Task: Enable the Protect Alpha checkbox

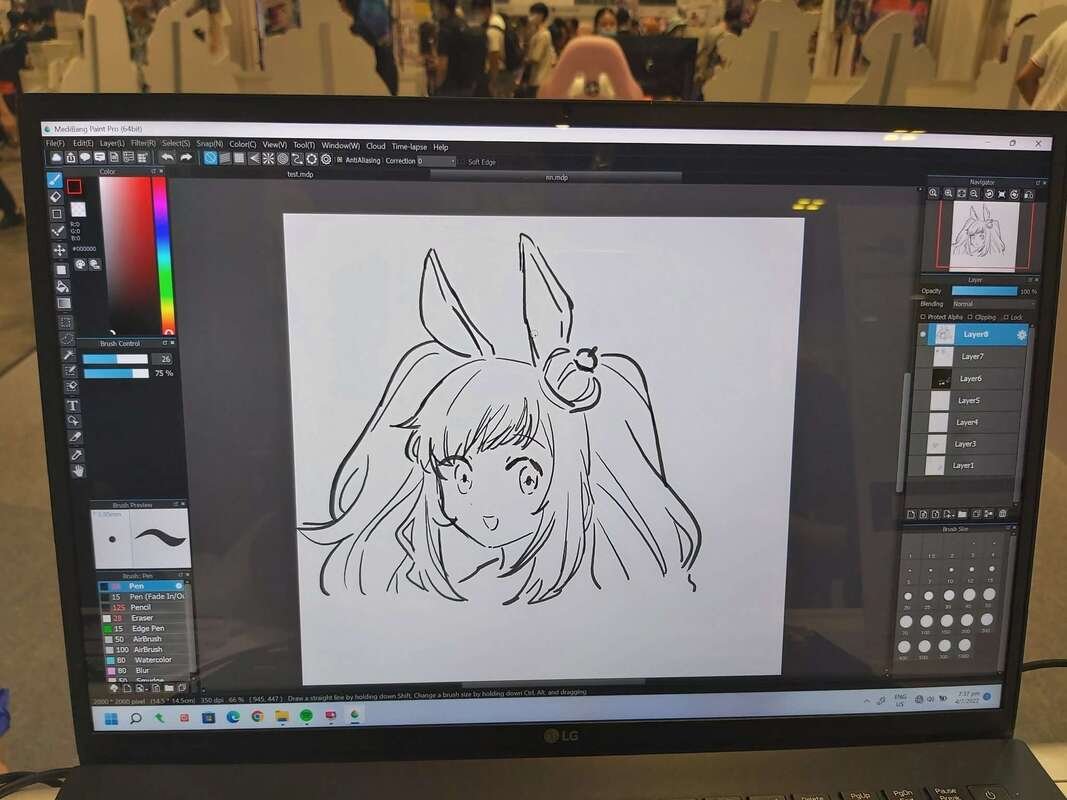Action: click(923, 317)
